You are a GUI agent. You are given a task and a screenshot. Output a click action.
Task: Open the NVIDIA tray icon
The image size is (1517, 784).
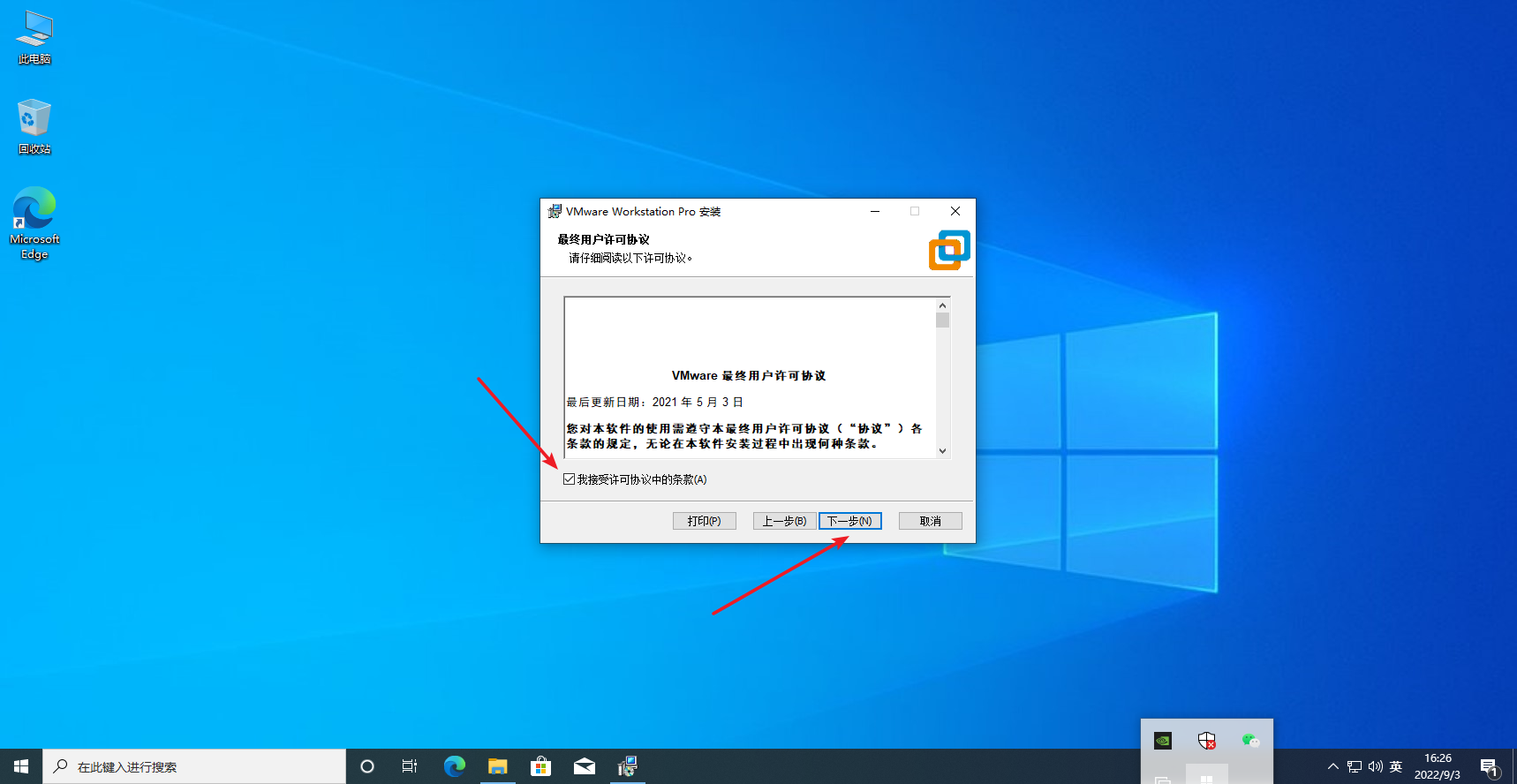pyautogui.click(x=1163, y=741)
